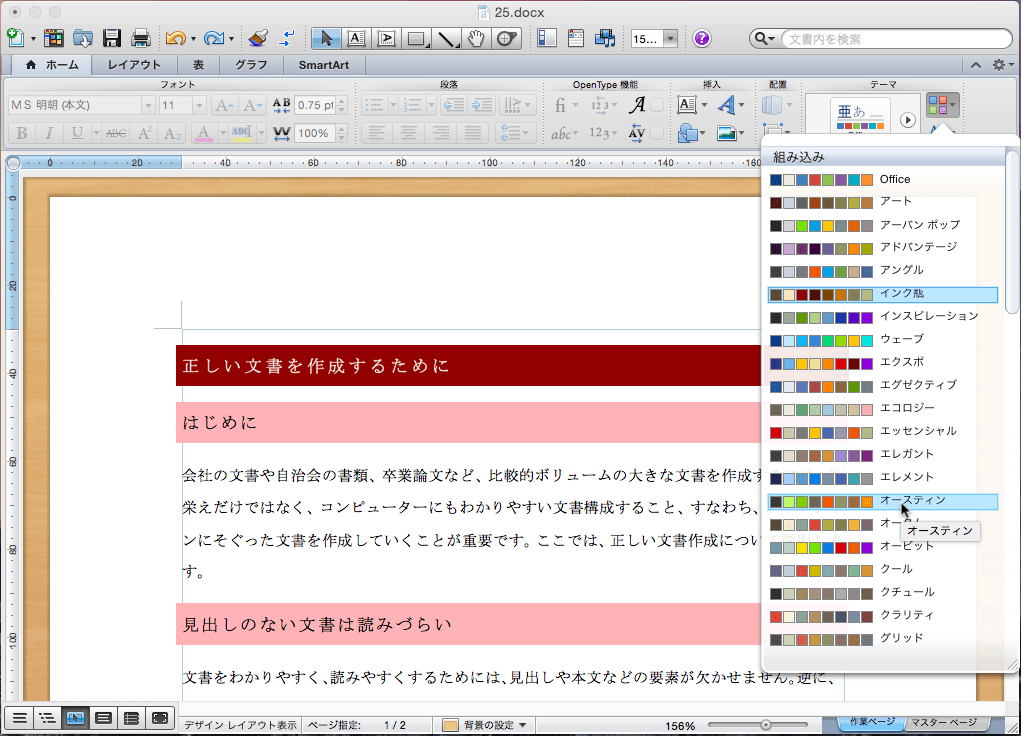
Task: Click the text effects italic A icon
Action: point(637,105)
